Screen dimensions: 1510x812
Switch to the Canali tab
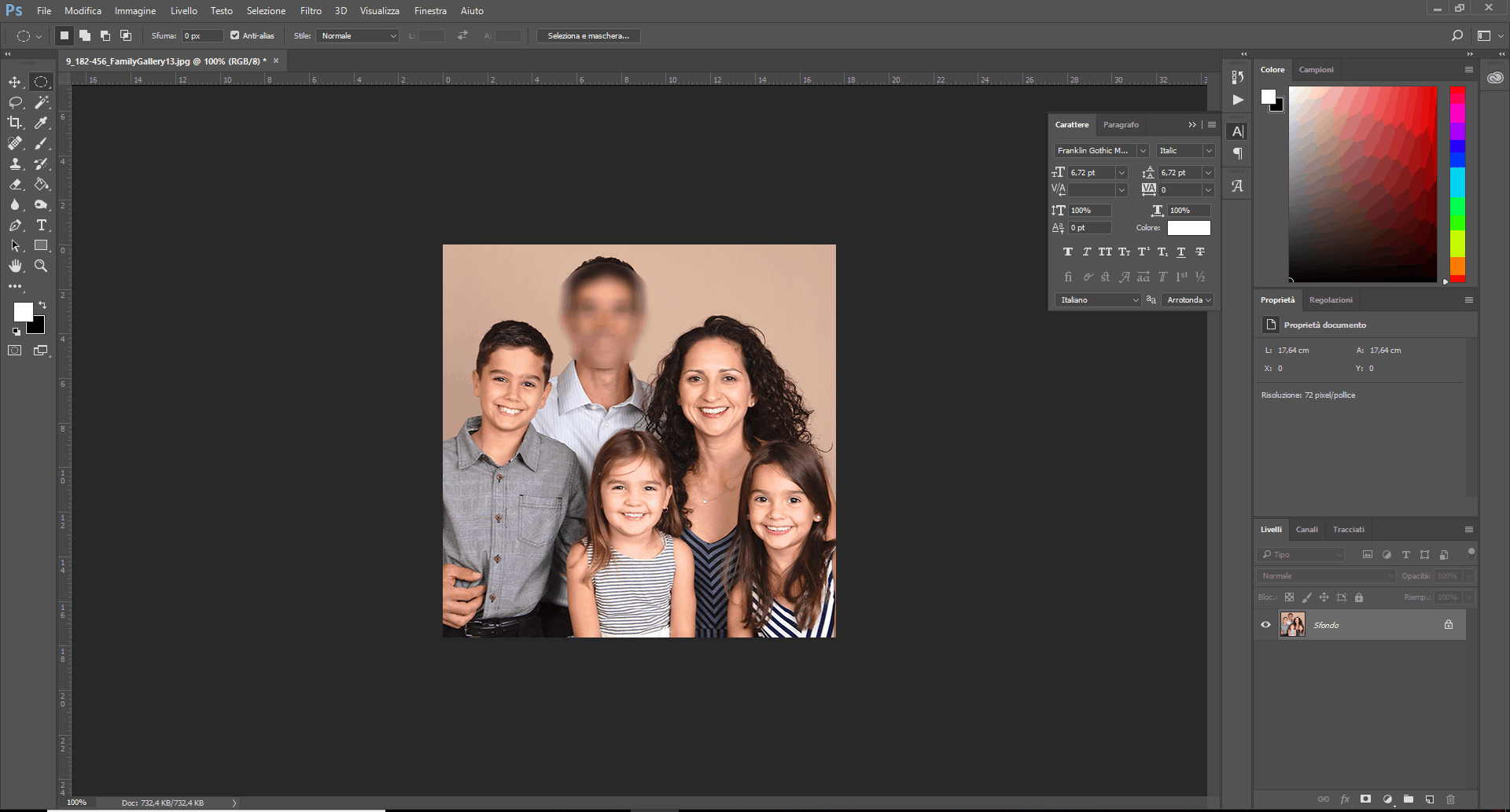click(1306, 530)
